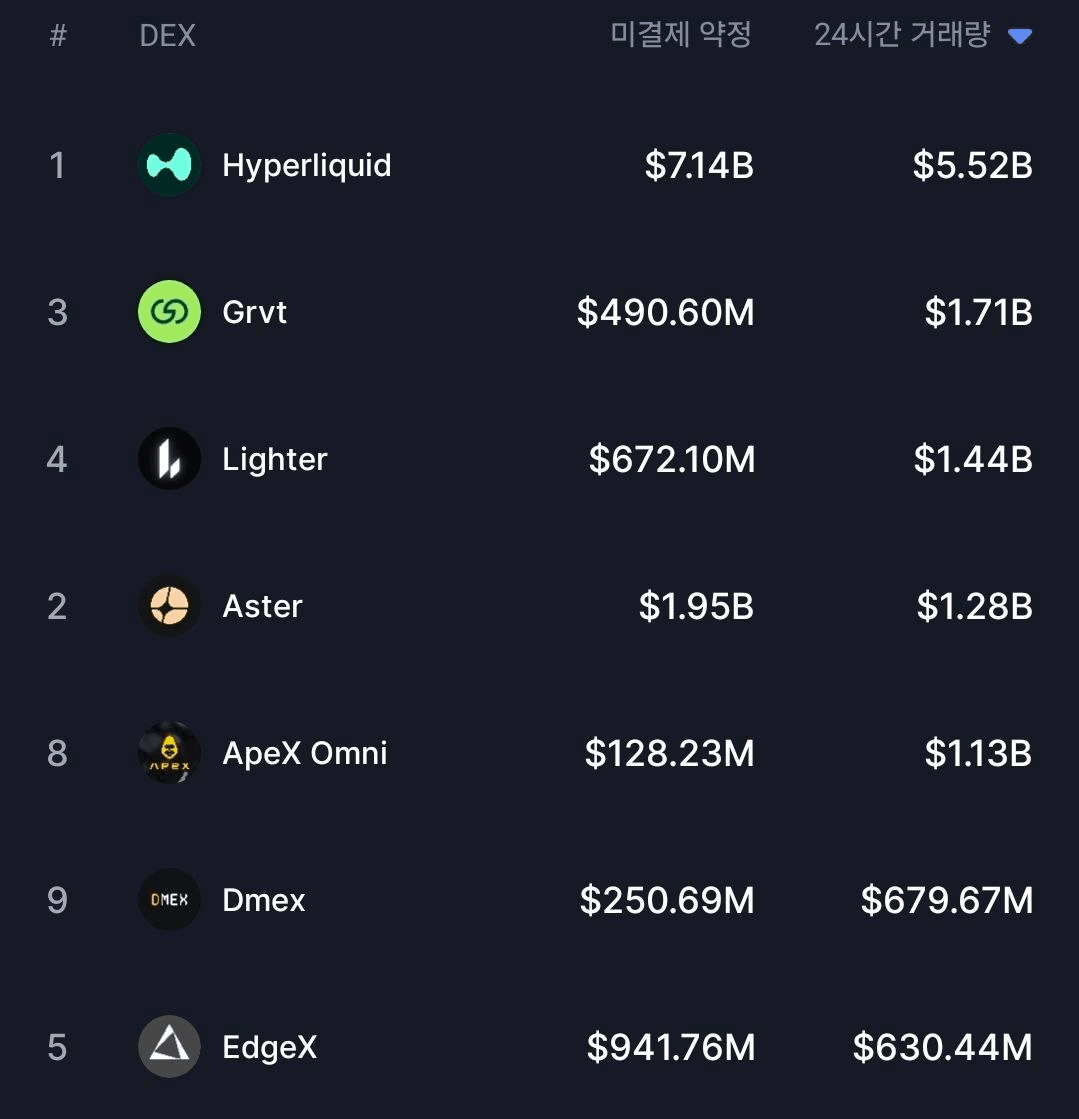Toggle sort arrow beside 24시간 거래량
This screenshot has height=1119, width=1079.
click(x=1019, y=37)
